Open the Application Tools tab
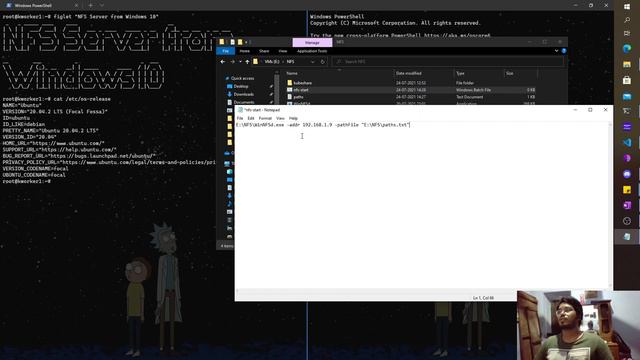Image resolution: width=640 pixels, height=360 pixels. [x=312, y=51]
